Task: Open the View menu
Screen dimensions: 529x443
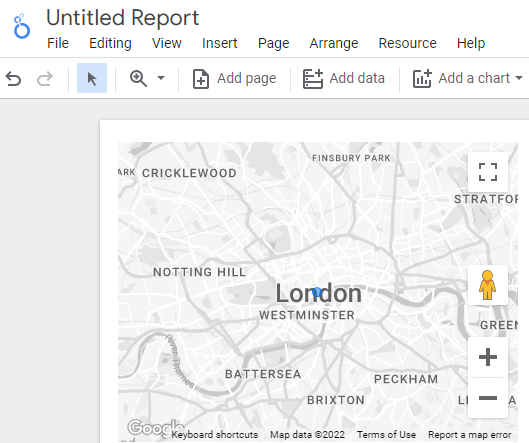Action: pos(167,43)
